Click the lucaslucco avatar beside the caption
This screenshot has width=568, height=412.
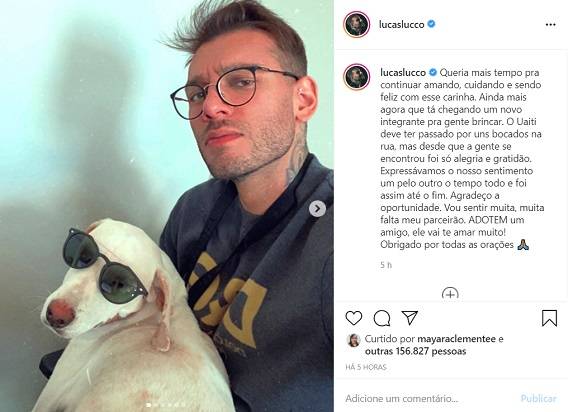356,76
